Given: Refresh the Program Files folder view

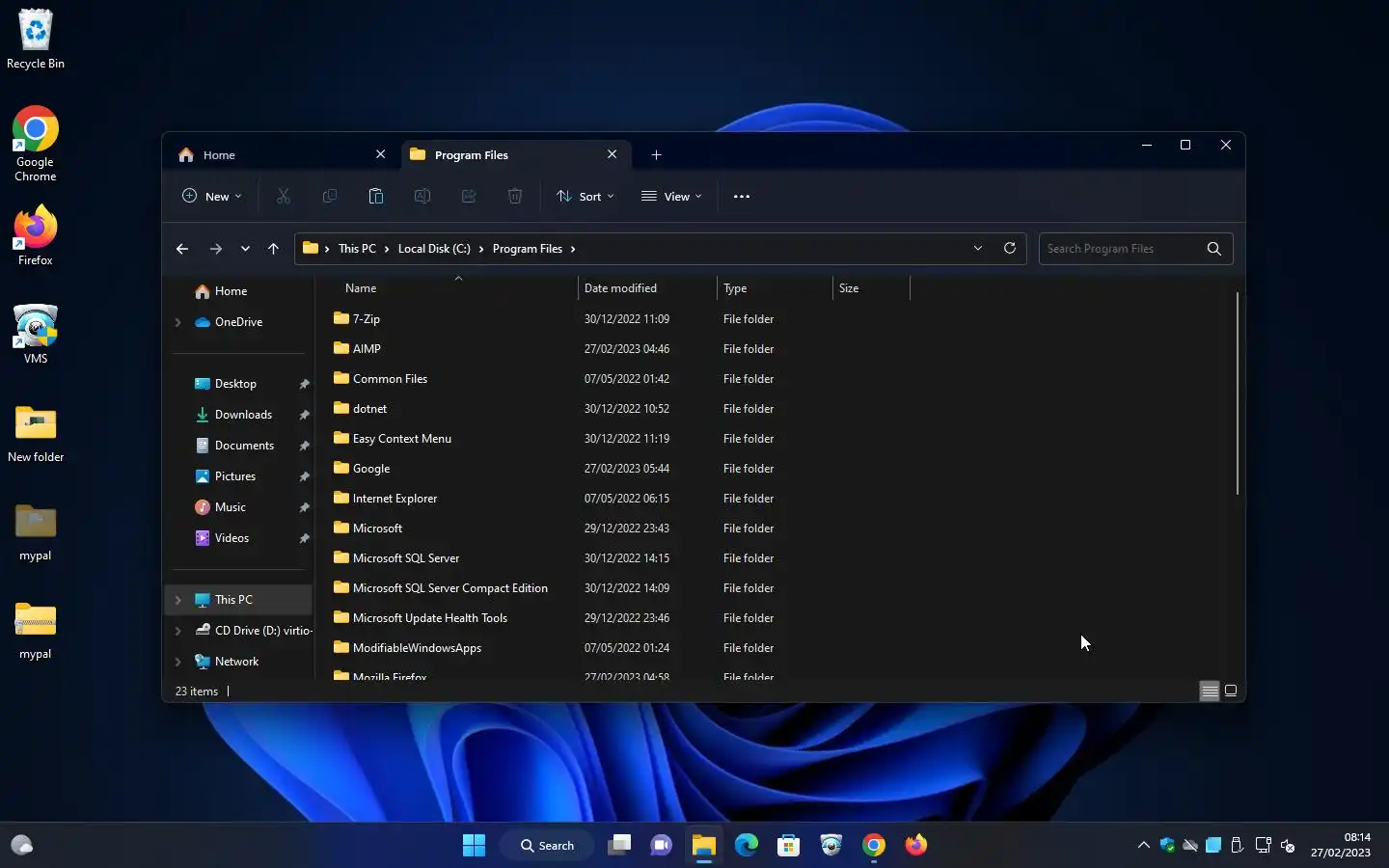Looking at the screenshot, I should 1010,248.
